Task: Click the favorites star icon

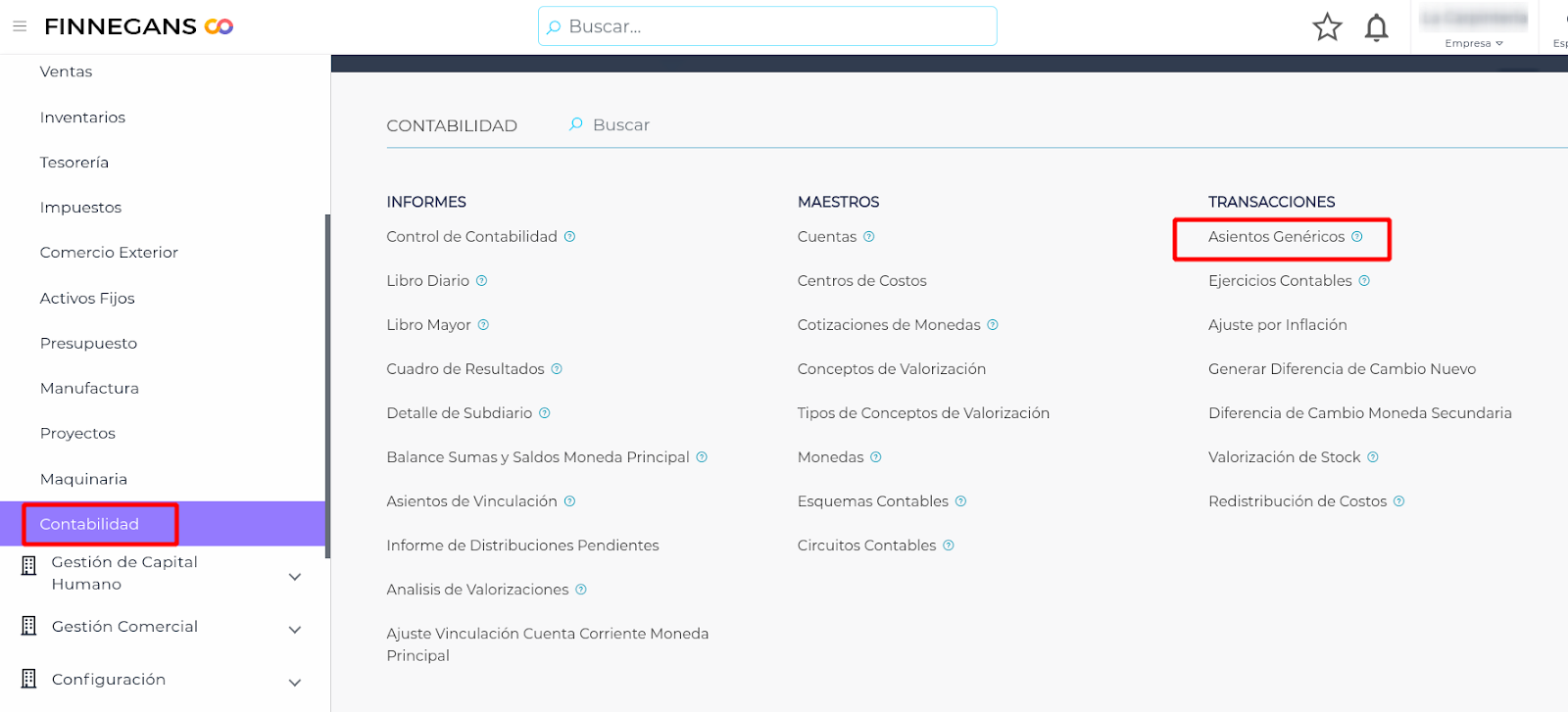Action: point(1327,27)
